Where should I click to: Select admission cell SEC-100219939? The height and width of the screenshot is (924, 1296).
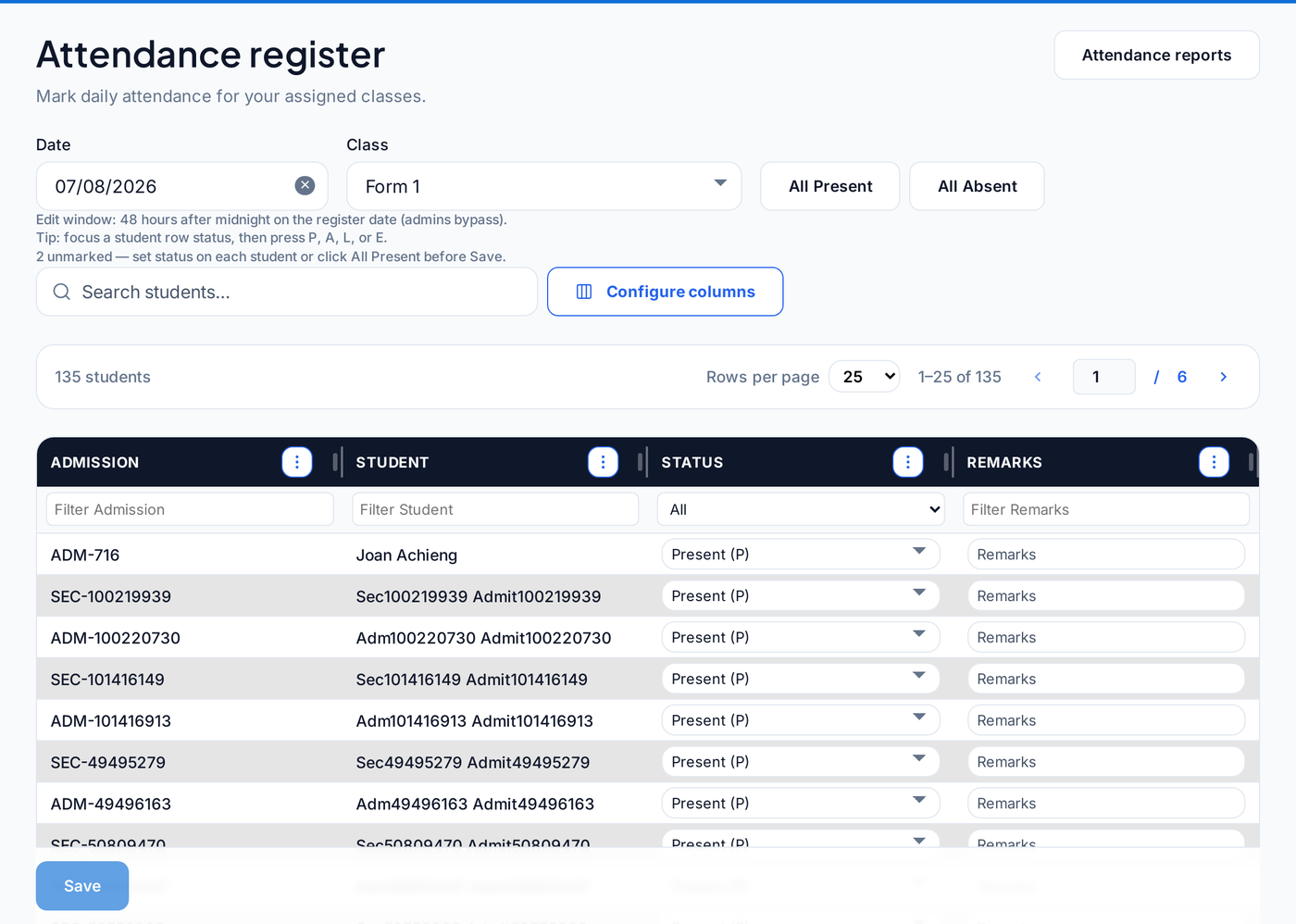pos(110,596)
